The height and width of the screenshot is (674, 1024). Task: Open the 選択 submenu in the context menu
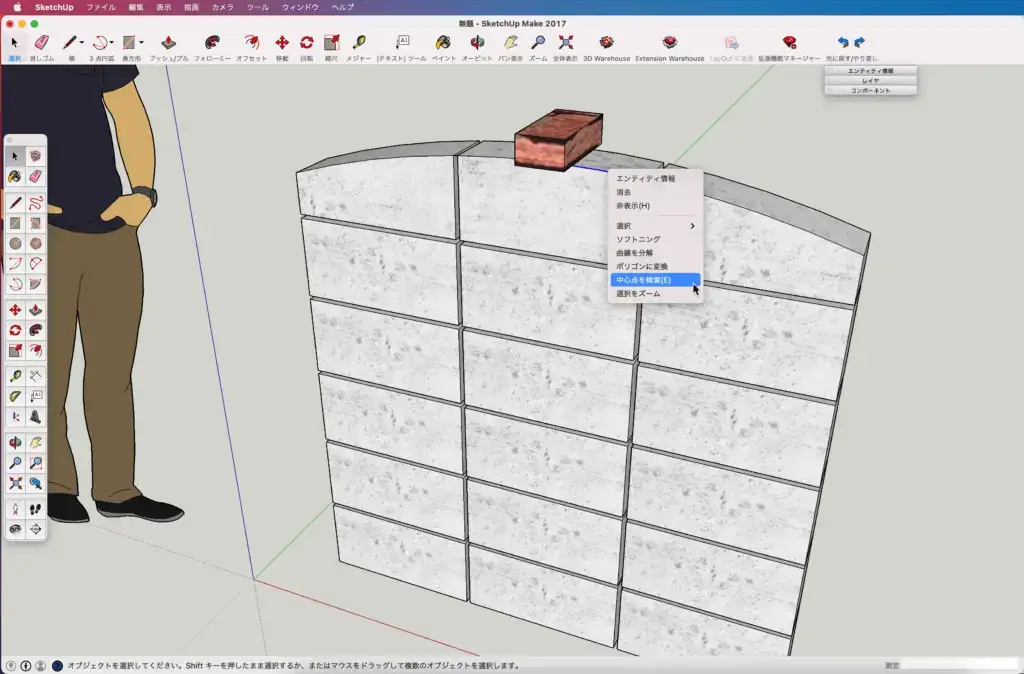[x=655, y=226]
